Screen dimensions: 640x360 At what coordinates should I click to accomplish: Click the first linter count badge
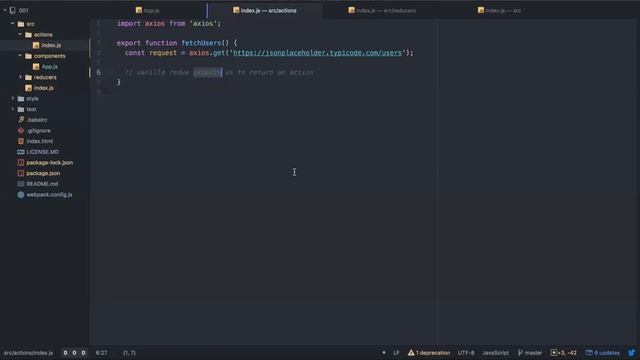(65, 353)
